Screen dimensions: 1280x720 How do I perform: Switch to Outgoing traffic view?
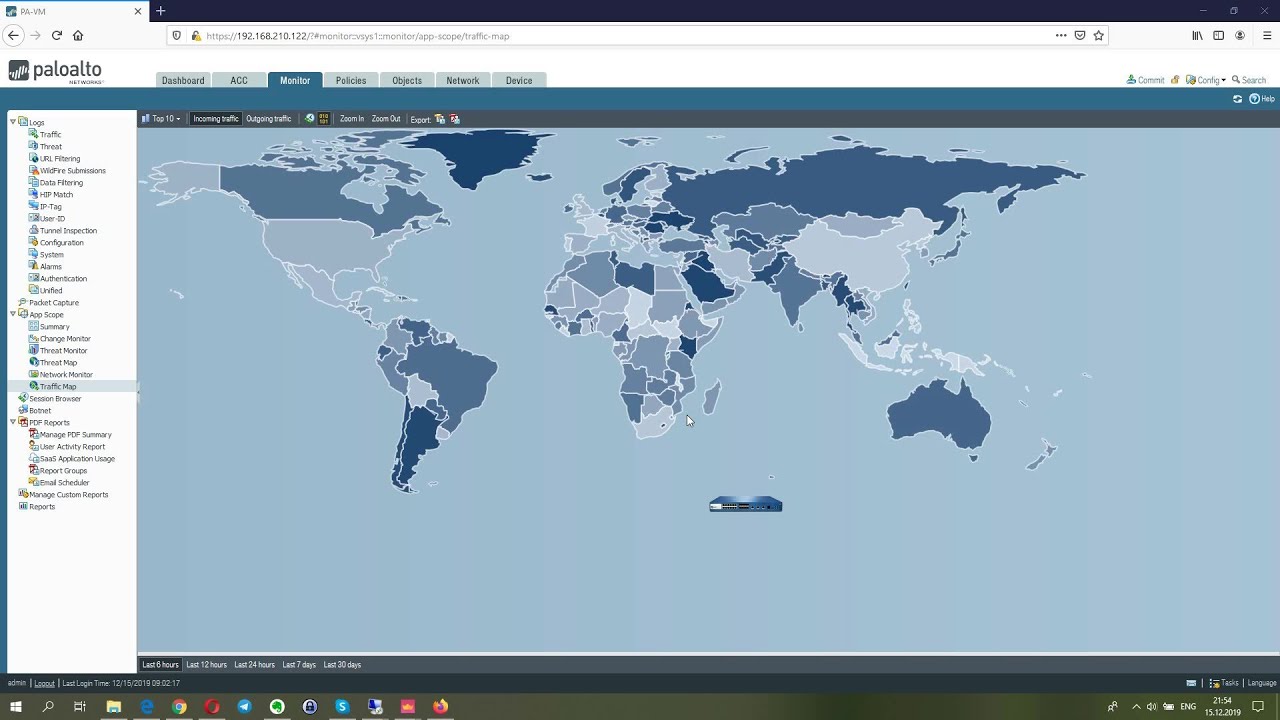(269, 119)
